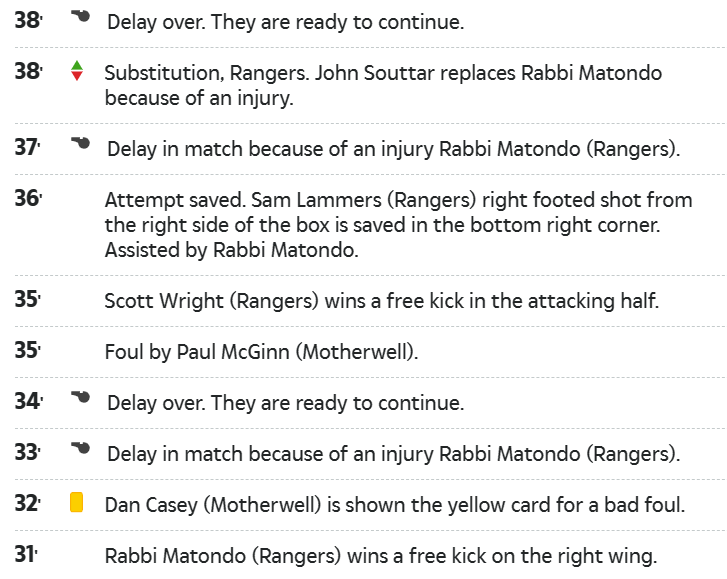This screenshot has width=727, height=579.
Task: Click Dan Casey yellow card commentary
Action: click(x=395, y=505)
